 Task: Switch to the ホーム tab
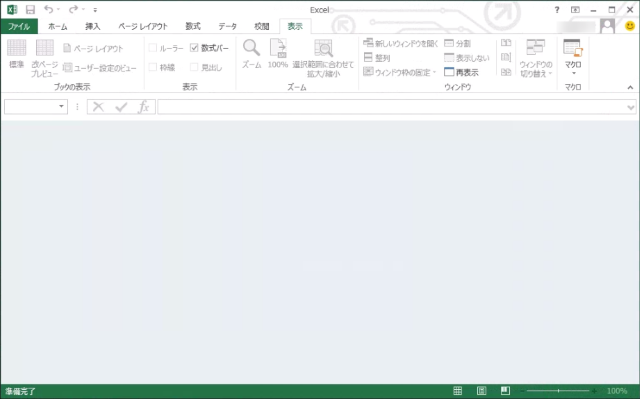click(58, 27)
